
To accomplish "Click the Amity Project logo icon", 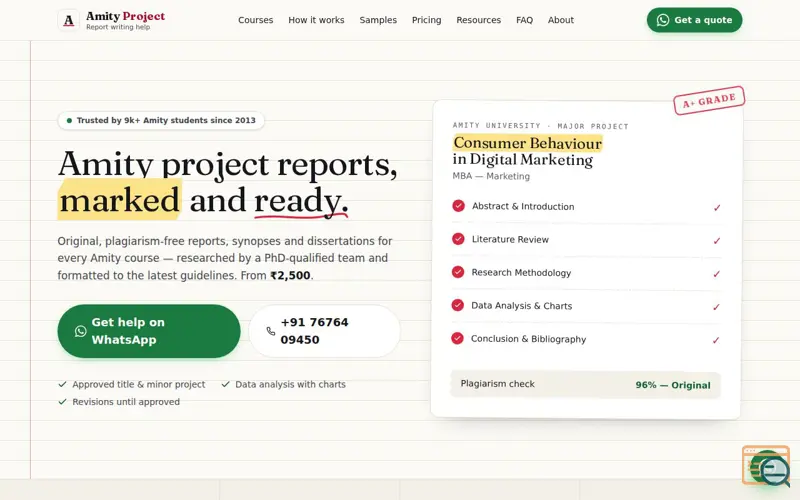I will pyautogui.click(x=68, y=20).
